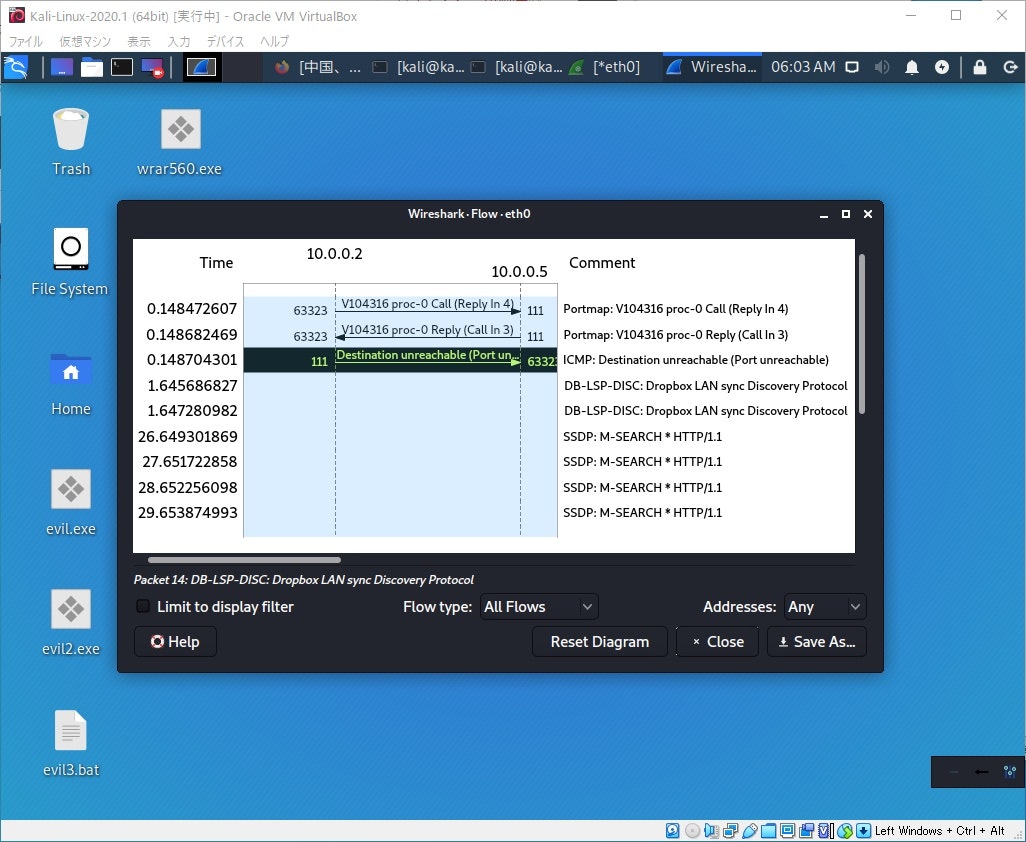Click ICMP Destination unreachable comment text
Viewport: 1026px width, 842px height.
(x=696, y=360)
